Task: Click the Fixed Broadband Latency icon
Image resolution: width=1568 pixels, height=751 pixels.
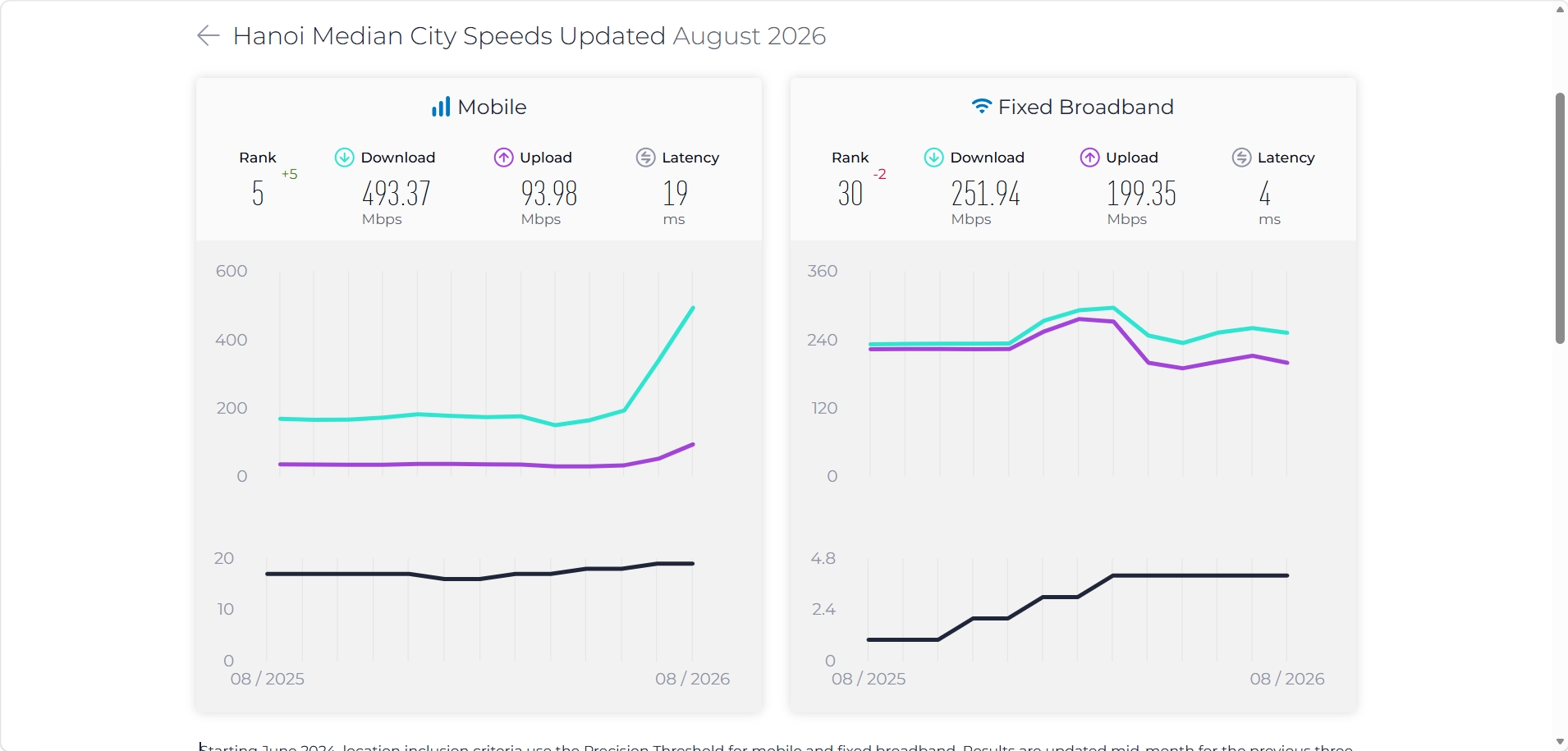Action: (1241, 158)
